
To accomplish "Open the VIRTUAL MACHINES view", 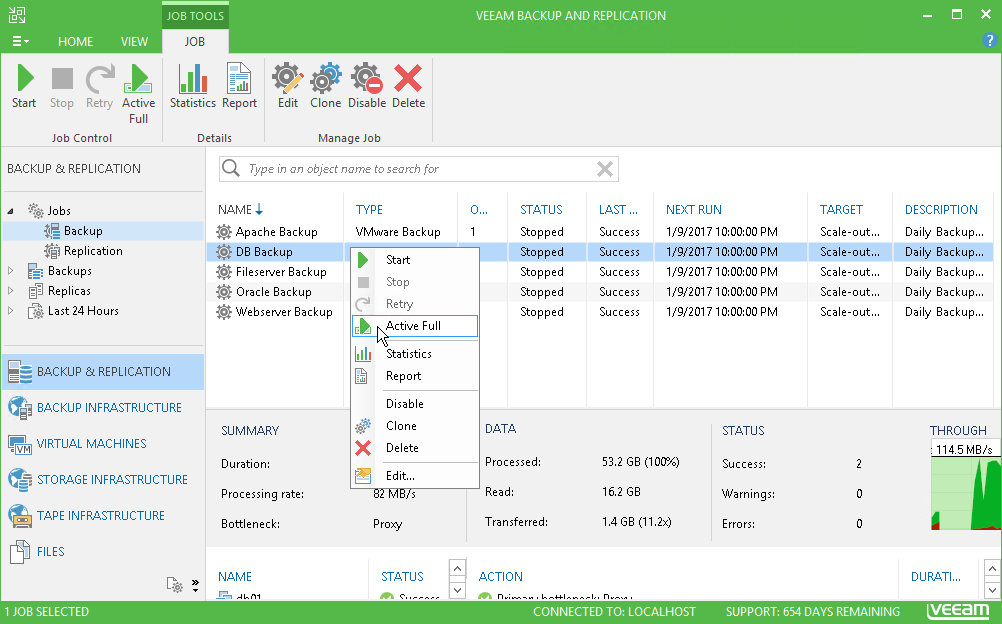I will coord(103,444).
